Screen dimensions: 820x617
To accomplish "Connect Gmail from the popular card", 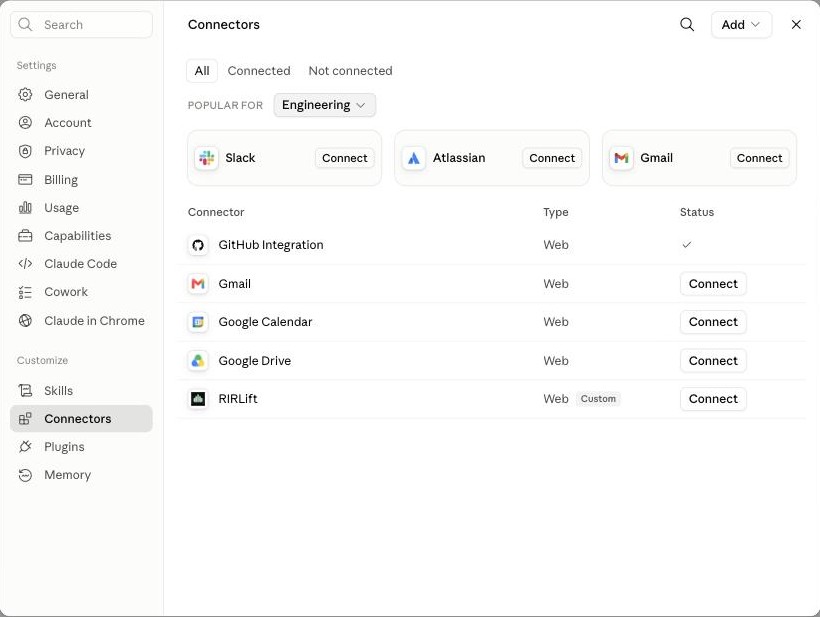I will coord(759,158).
